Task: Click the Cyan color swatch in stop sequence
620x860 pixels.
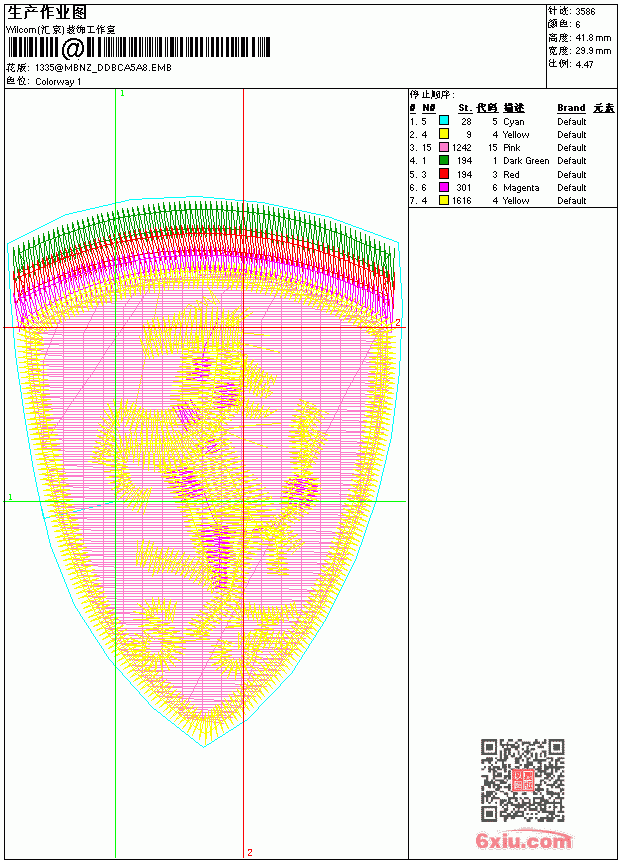Action: point(444,121)
